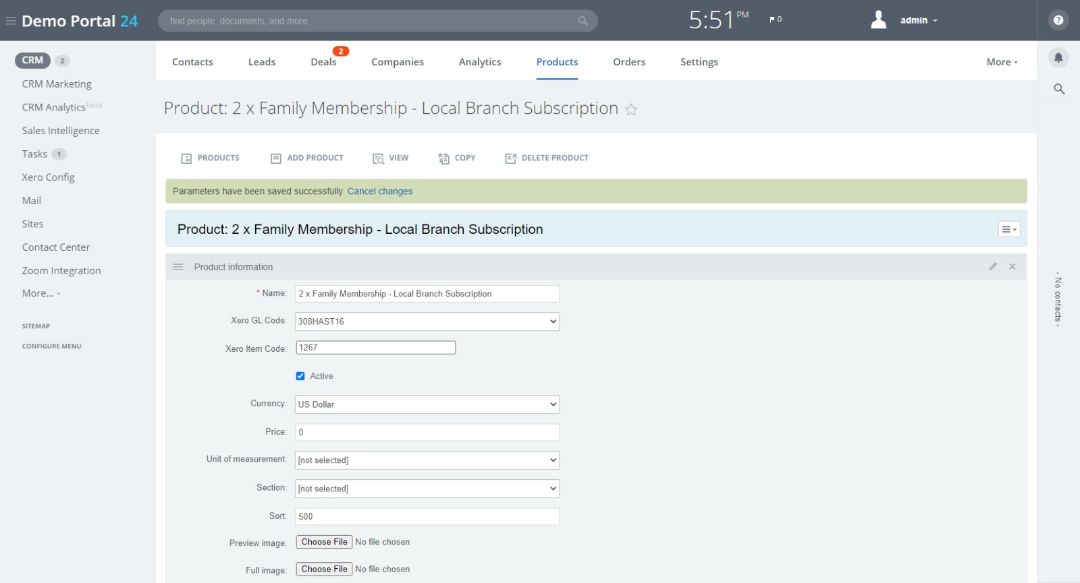This screenshot has width=1080, height=583.
Task: Open the Analytics tab
Action: [x=480, y=62]
